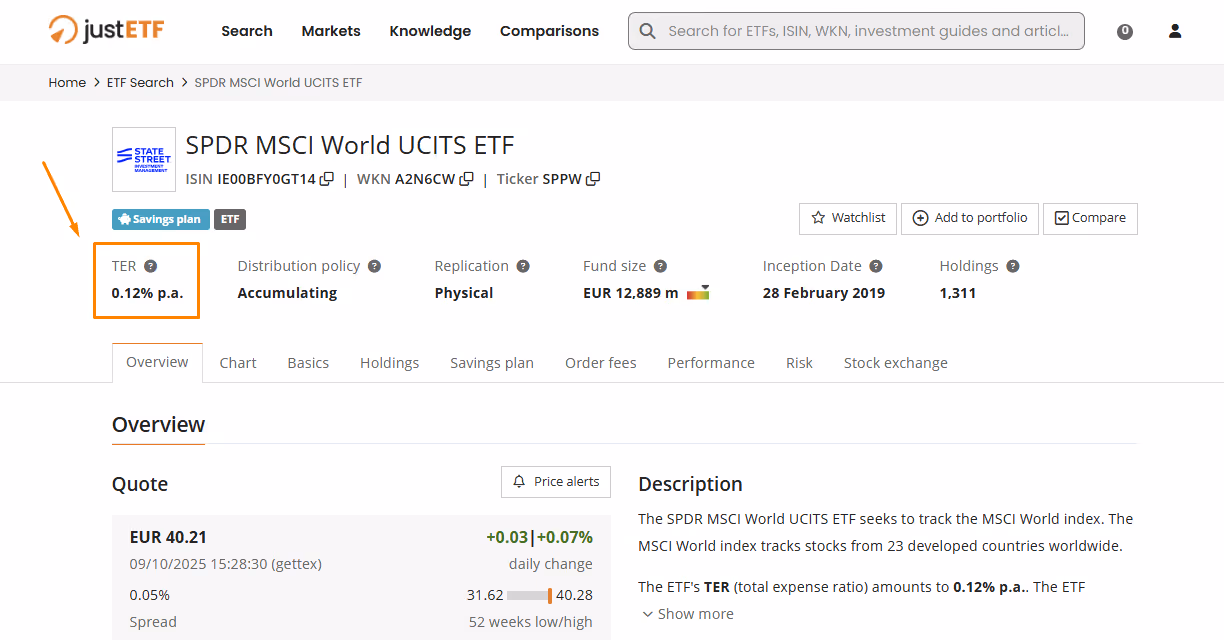Click the justETF logo
This screenshot has width=1224, height=640.
pyautogui.click(x=106, y=30)
